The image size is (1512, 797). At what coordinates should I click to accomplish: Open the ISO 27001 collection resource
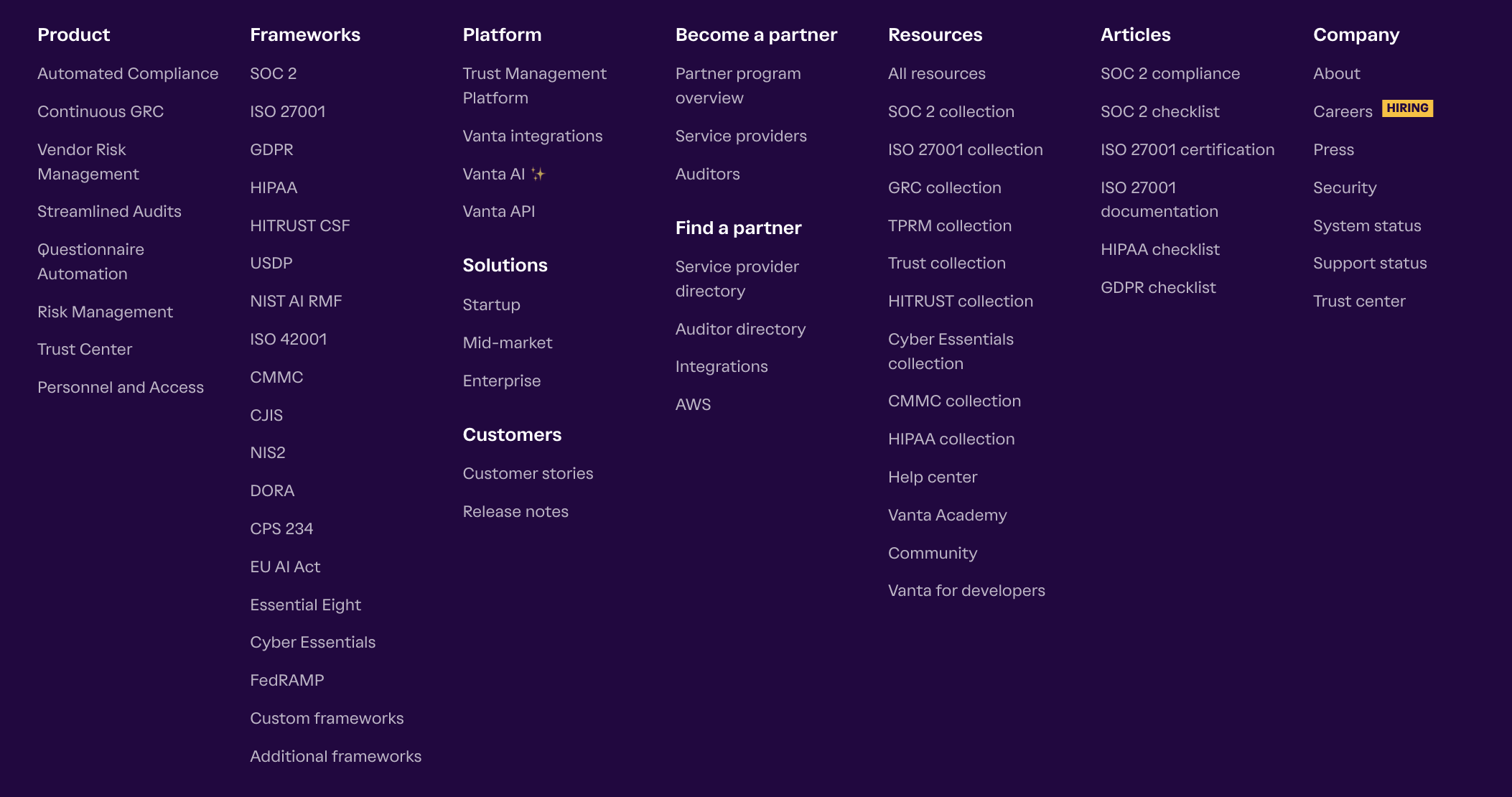(965, 150)
